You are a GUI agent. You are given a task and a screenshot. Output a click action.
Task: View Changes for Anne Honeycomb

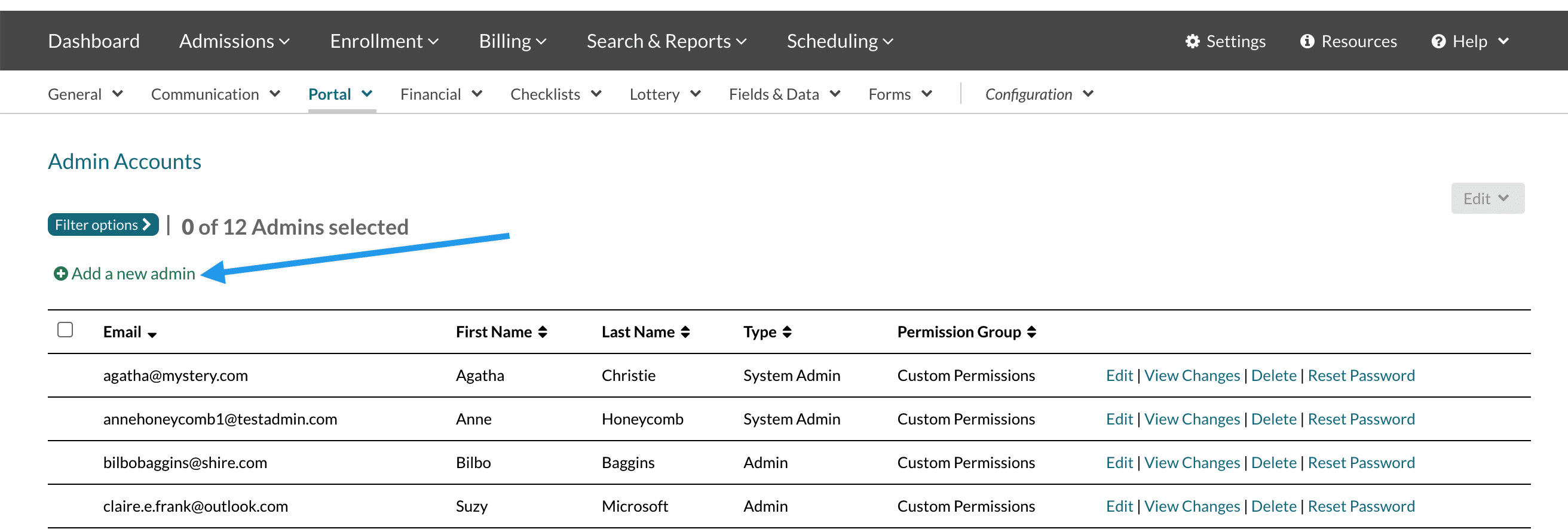(1191, 419)
